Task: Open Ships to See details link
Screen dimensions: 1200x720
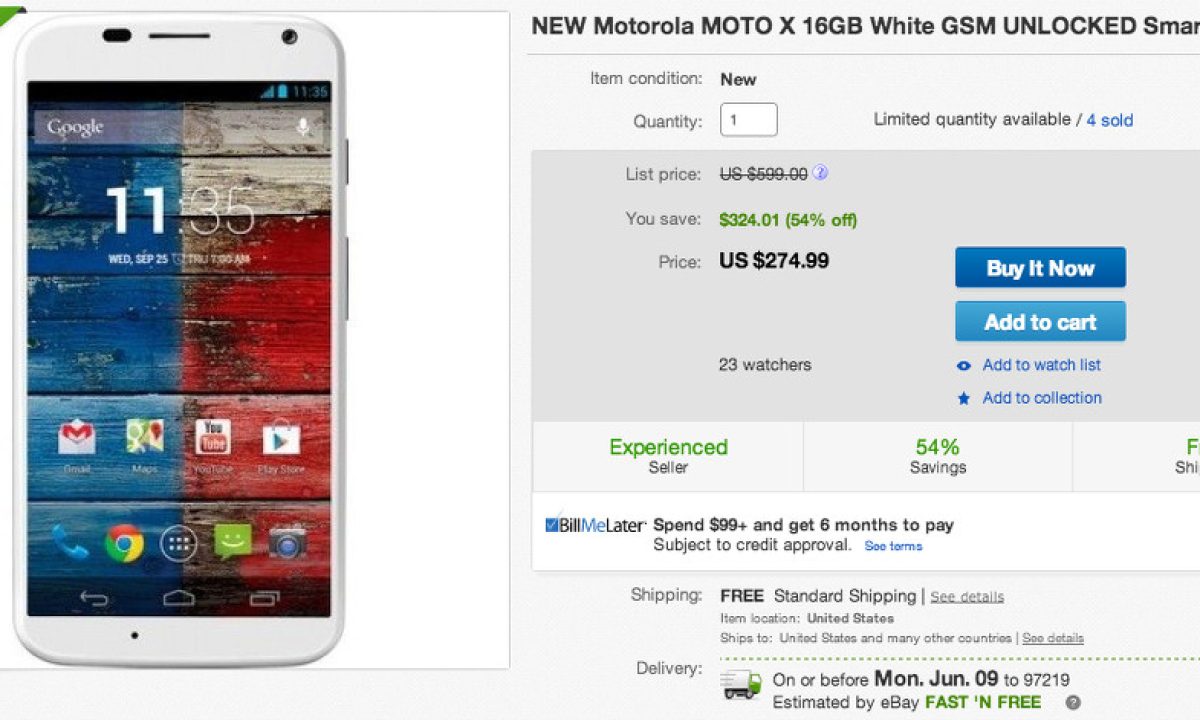Action: [x=1052, y=638]
